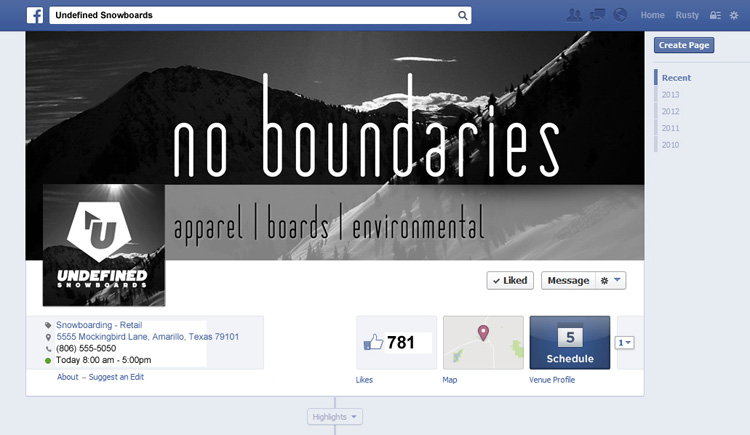Click the Facebook logo icon
750x435 pixels.
[35, 15]
